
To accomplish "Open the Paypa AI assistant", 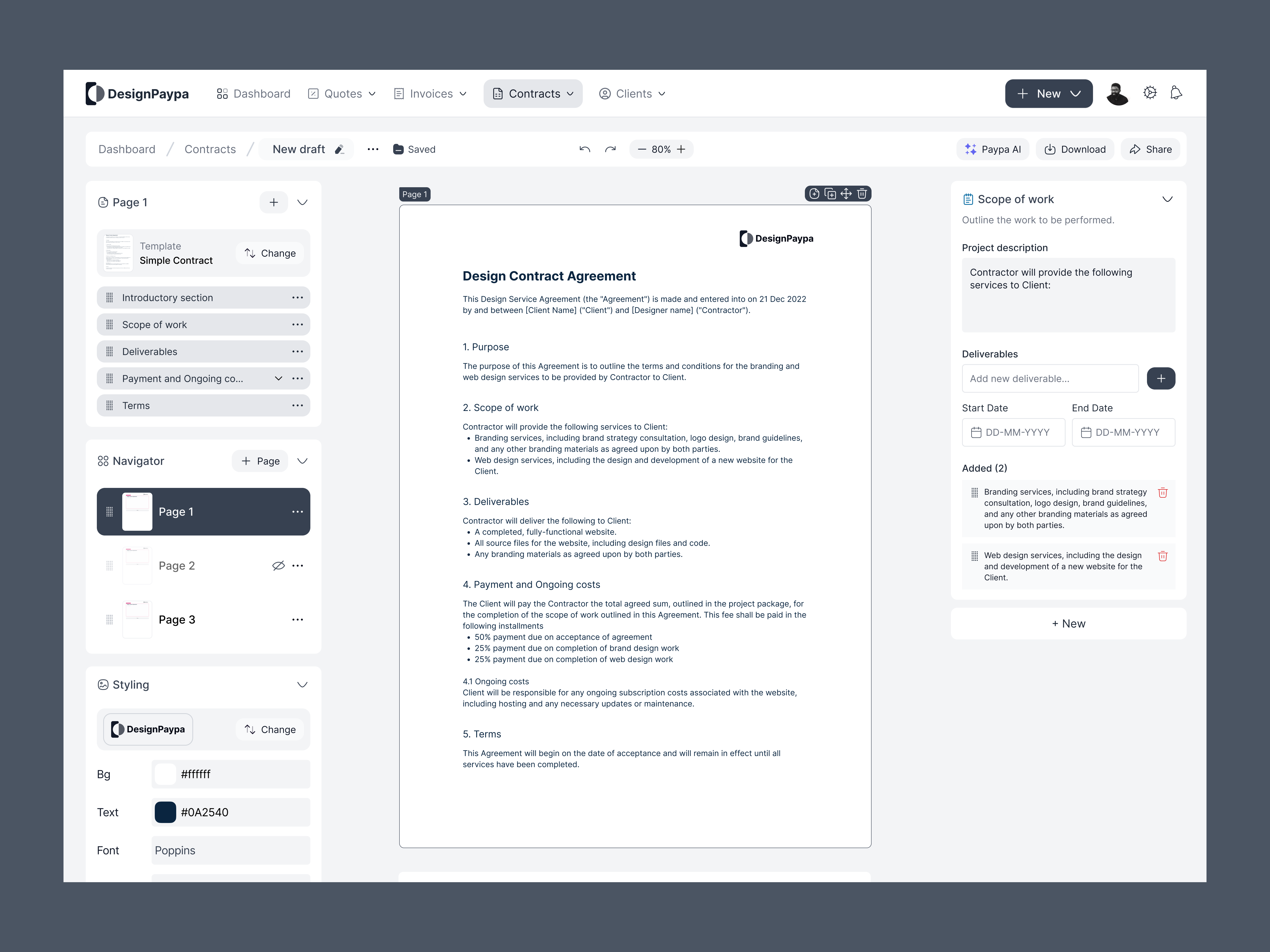I will tap(993, 149).
